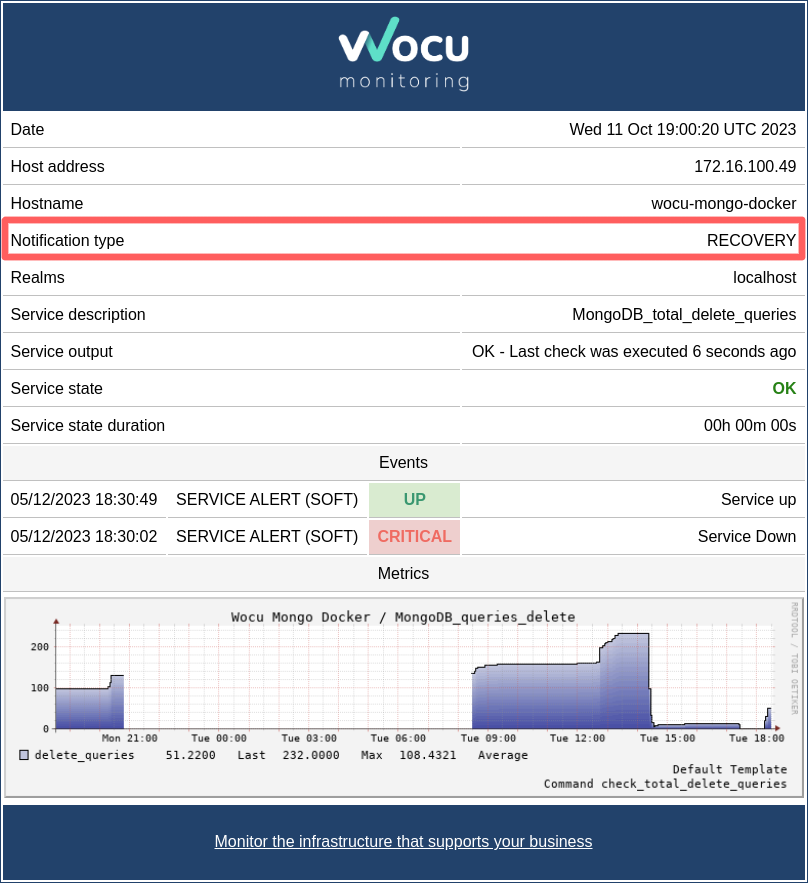The width and height of the screenshot is (808, 883).
Task: Click the 'Service description' field label
Action: click(x=78, y=314)
